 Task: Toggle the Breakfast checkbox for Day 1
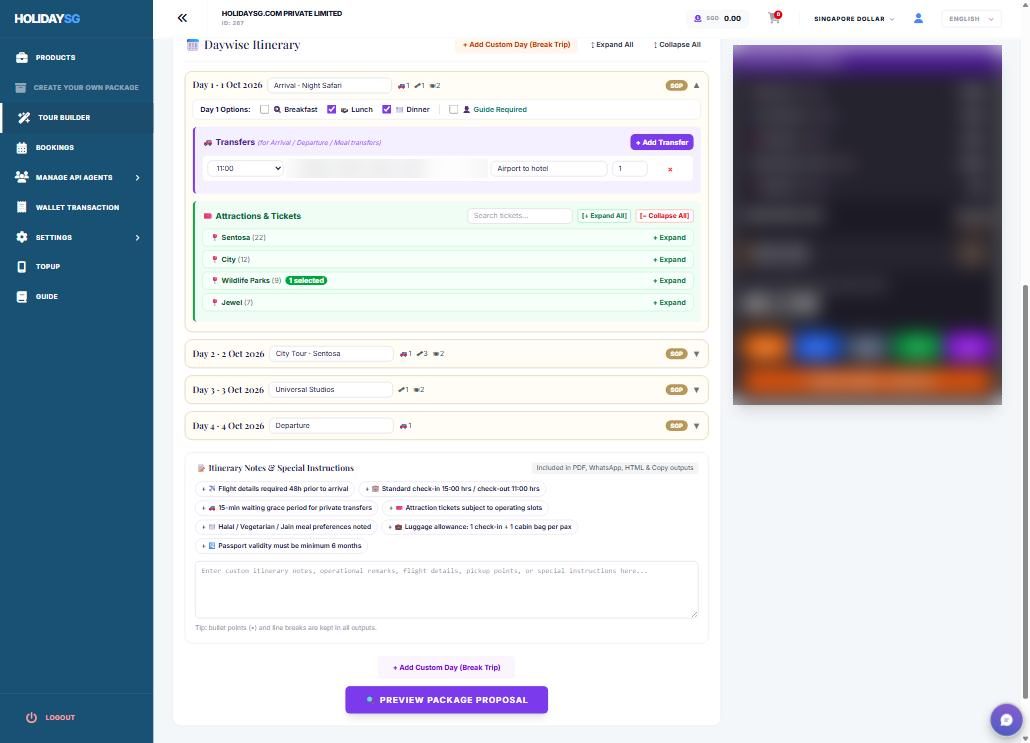click(264, 110)
